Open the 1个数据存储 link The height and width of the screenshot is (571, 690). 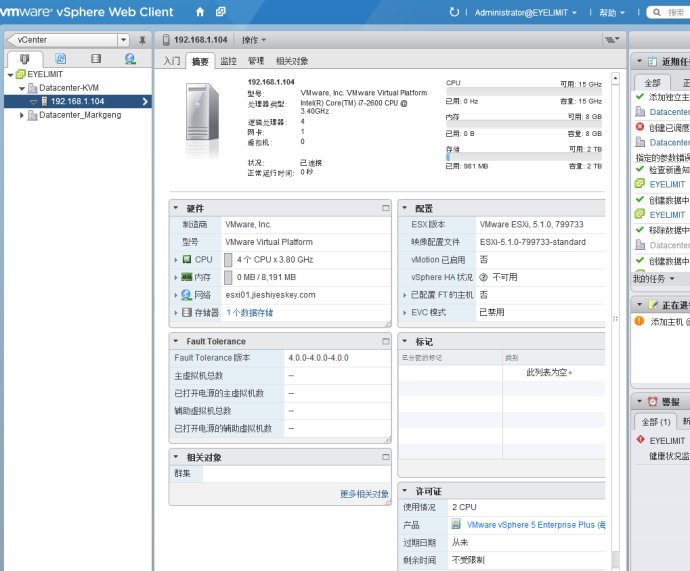pos(250,313)
